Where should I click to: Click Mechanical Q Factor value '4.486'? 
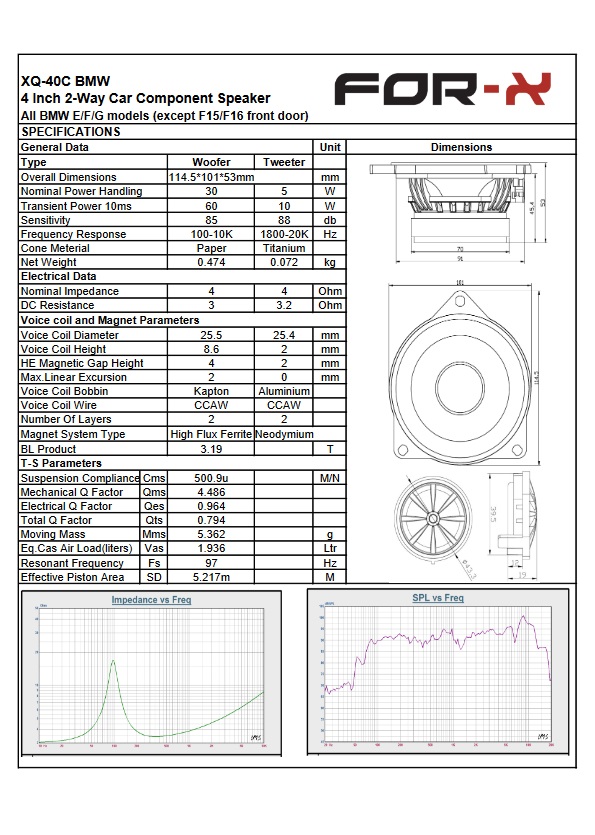pyautogui.click(x=211, y=492)
